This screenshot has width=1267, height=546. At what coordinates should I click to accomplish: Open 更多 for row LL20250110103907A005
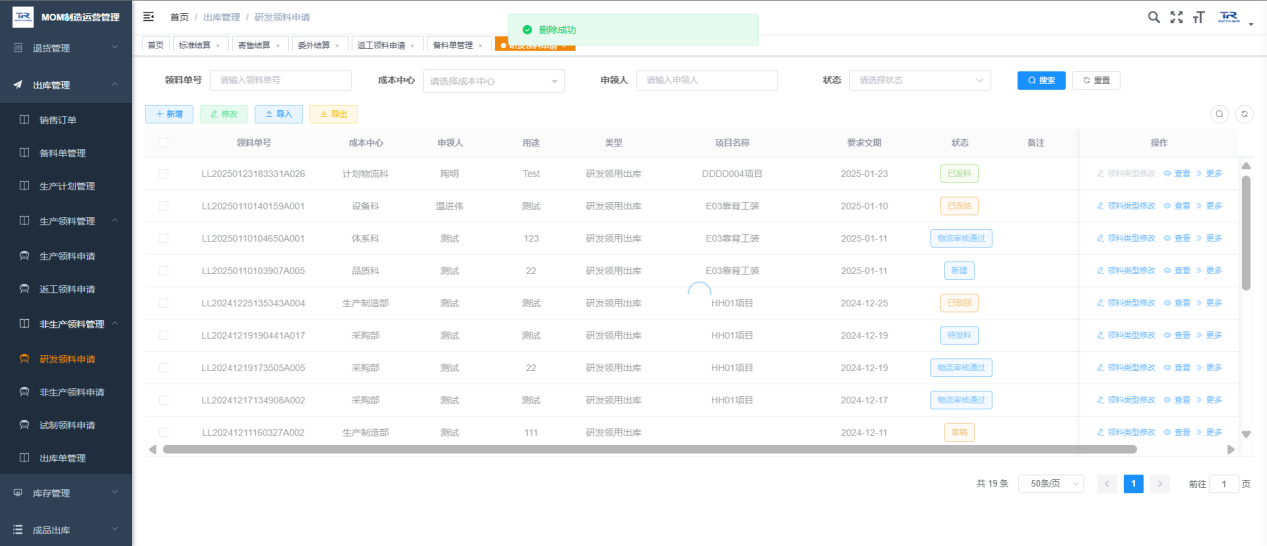click(1209, 270)
